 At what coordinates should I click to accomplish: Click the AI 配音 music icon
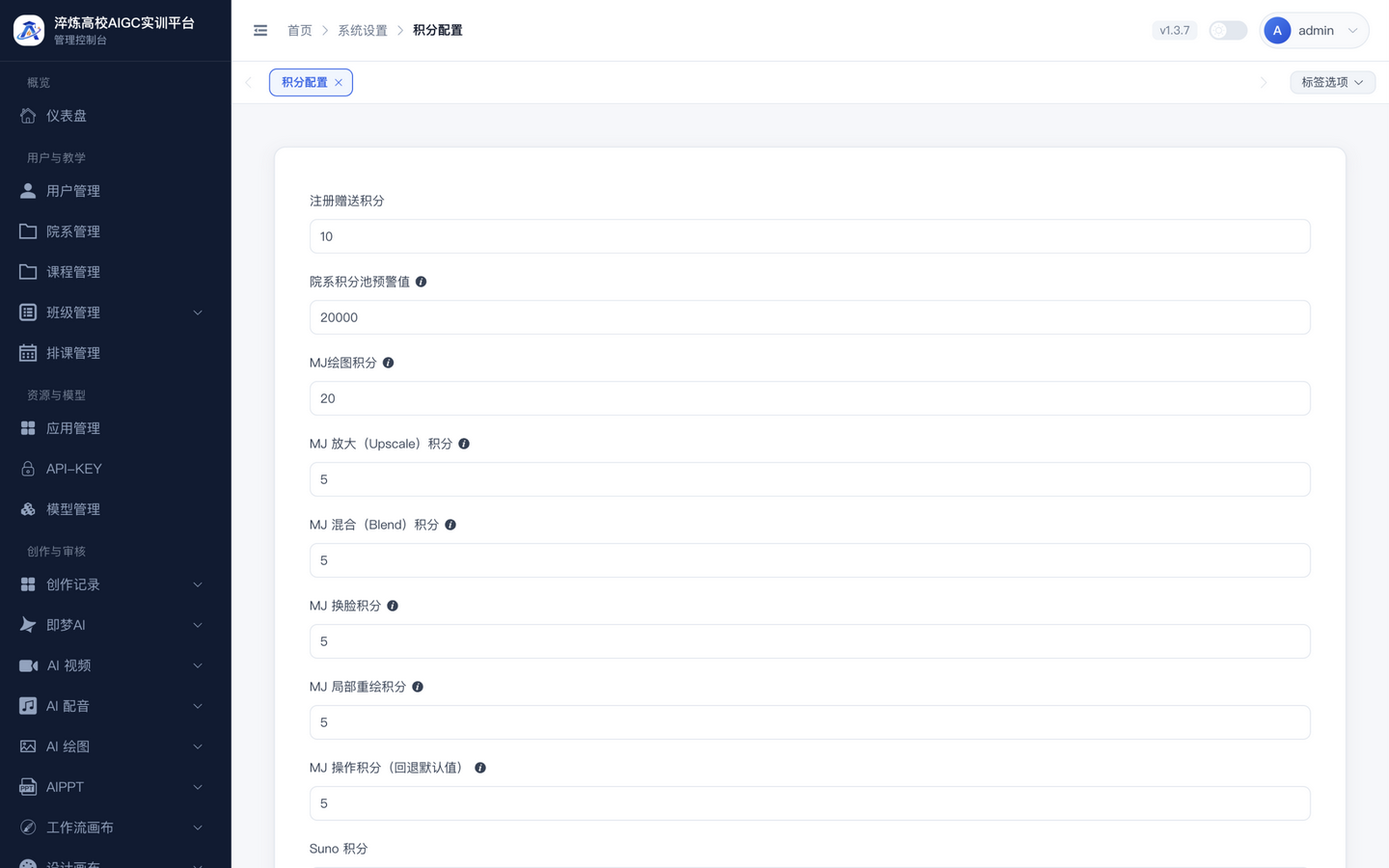(28, 706)
